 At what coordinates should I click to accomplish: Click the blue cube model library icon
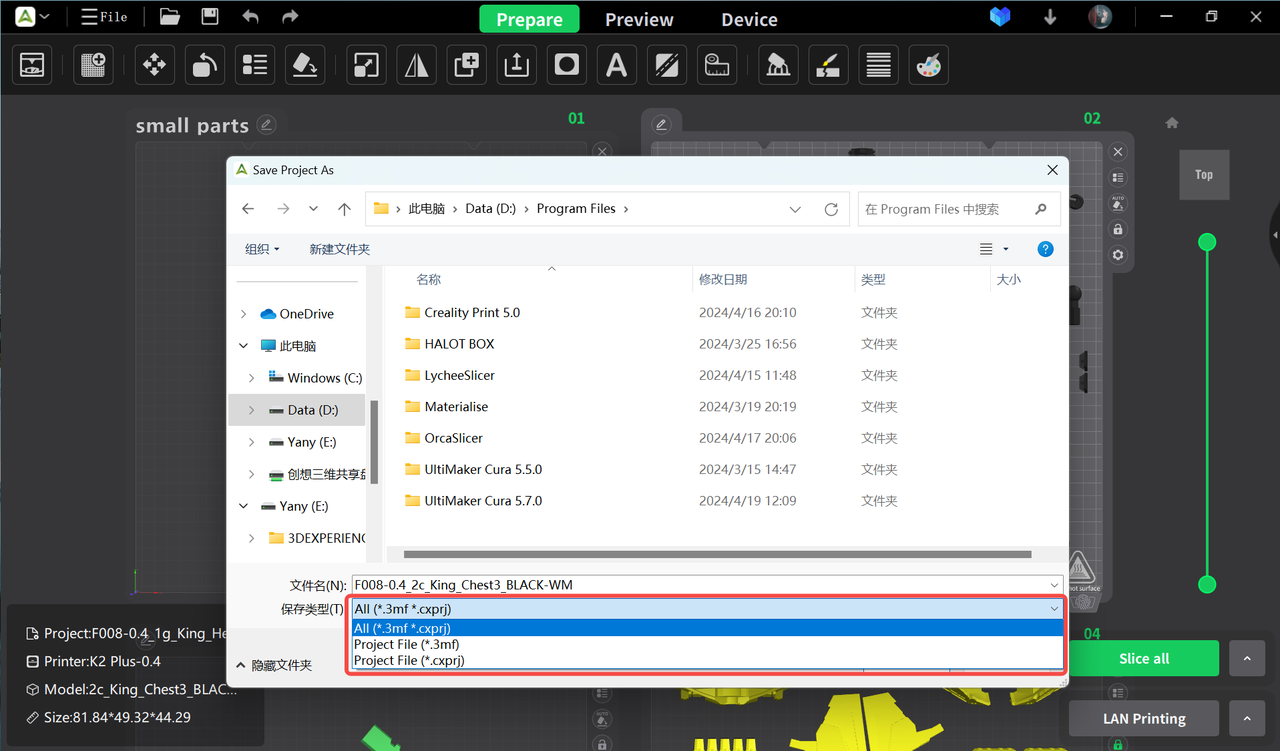1000,17
